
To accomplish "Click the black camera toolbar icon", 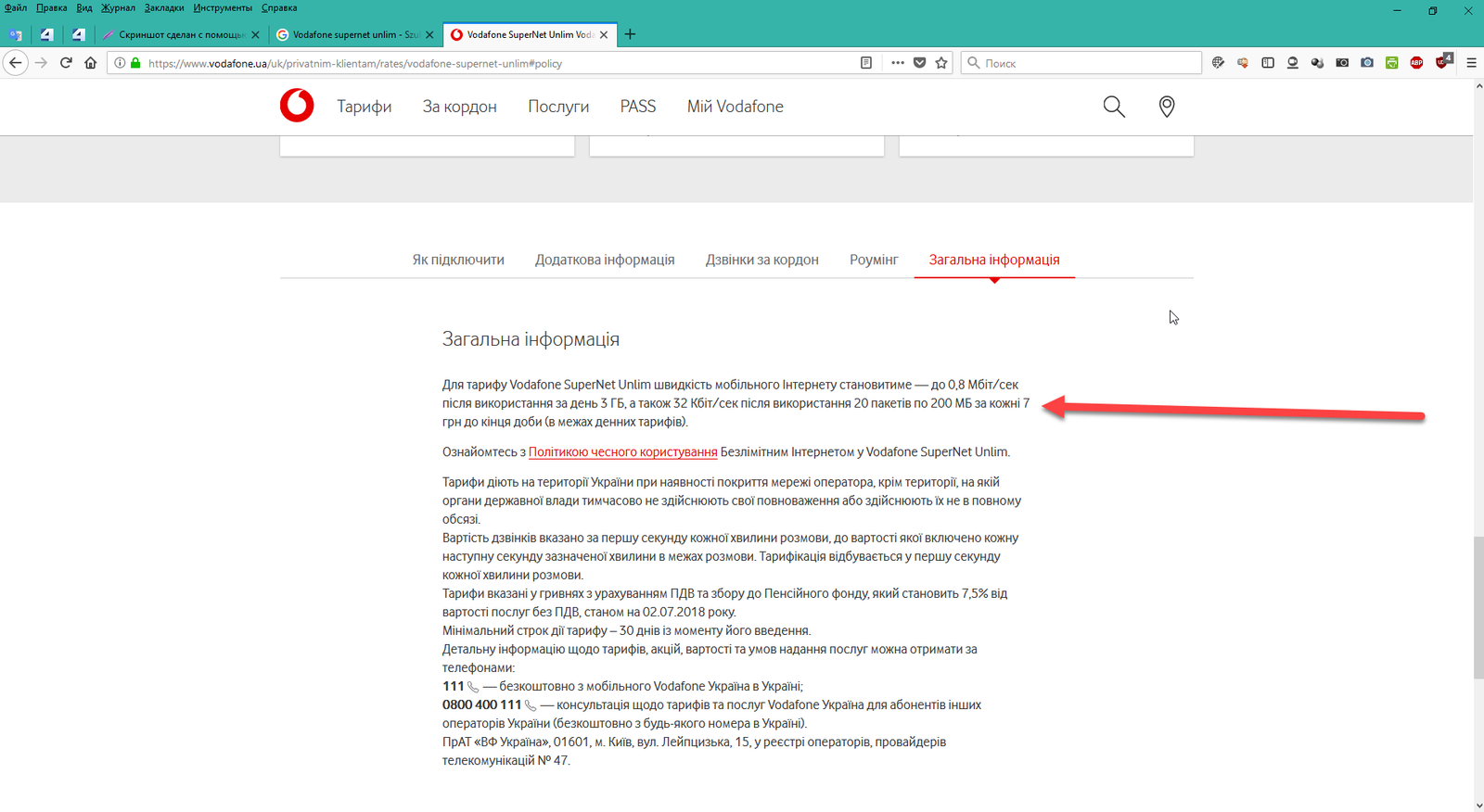I will pos(1342,63).
